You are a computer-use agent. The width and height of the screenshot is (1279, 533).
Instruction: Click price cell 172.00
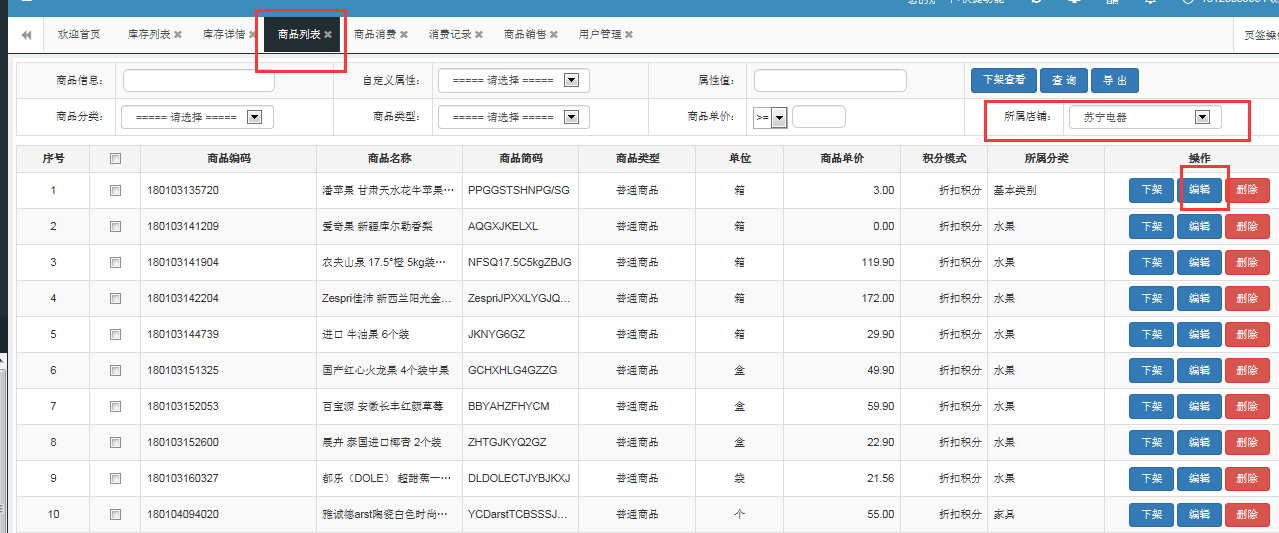(878, 298)
